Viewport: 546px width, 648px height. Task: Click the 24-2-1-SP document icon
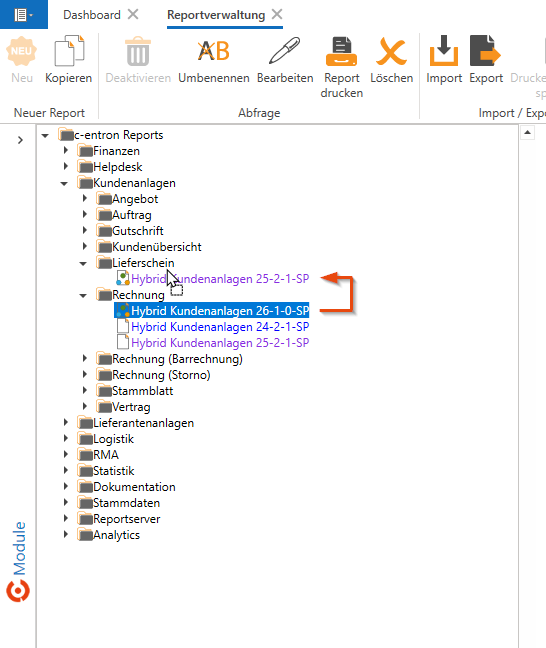pos(123,326)
